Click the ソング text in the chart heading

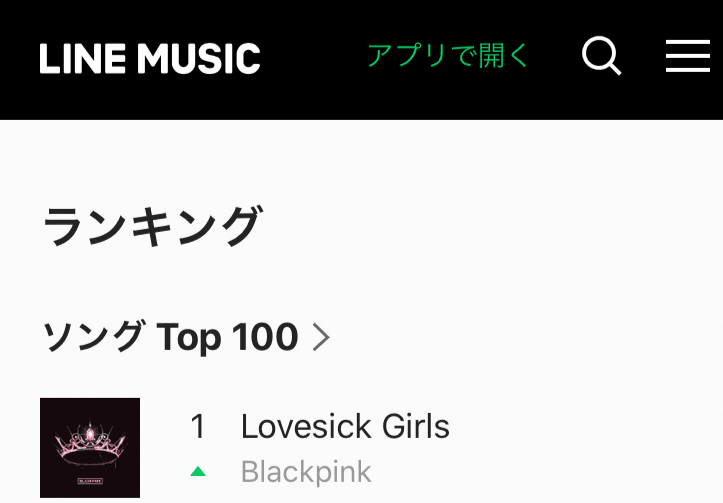point(93,338)
